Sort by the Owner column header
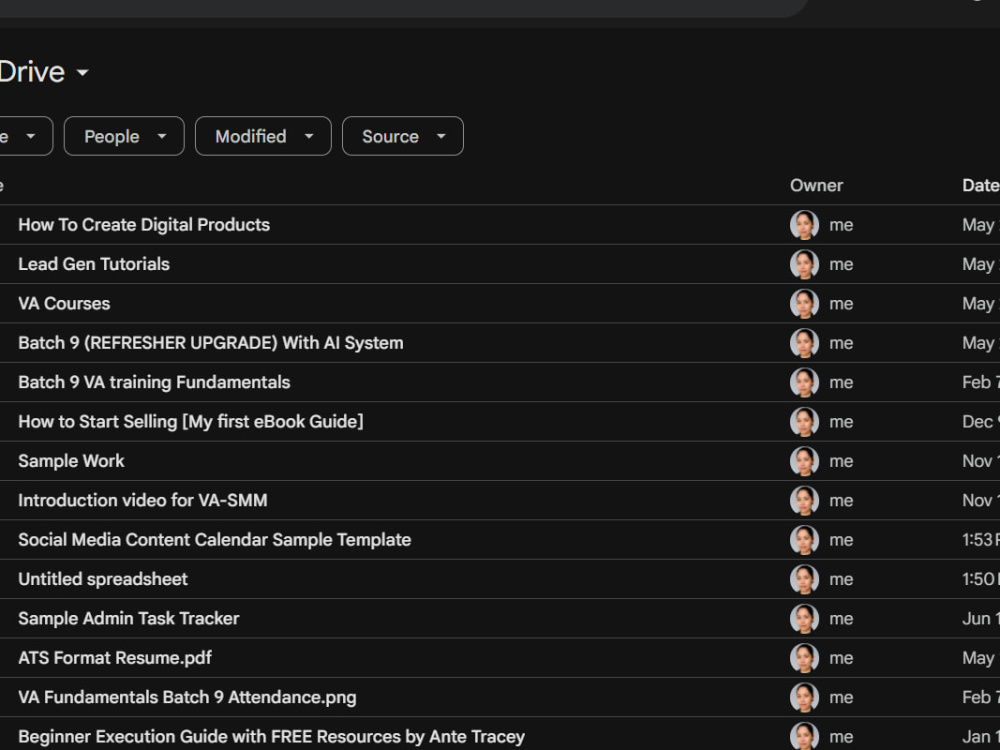The width and height of the screenshot is (1000, 750). (816, 186)
